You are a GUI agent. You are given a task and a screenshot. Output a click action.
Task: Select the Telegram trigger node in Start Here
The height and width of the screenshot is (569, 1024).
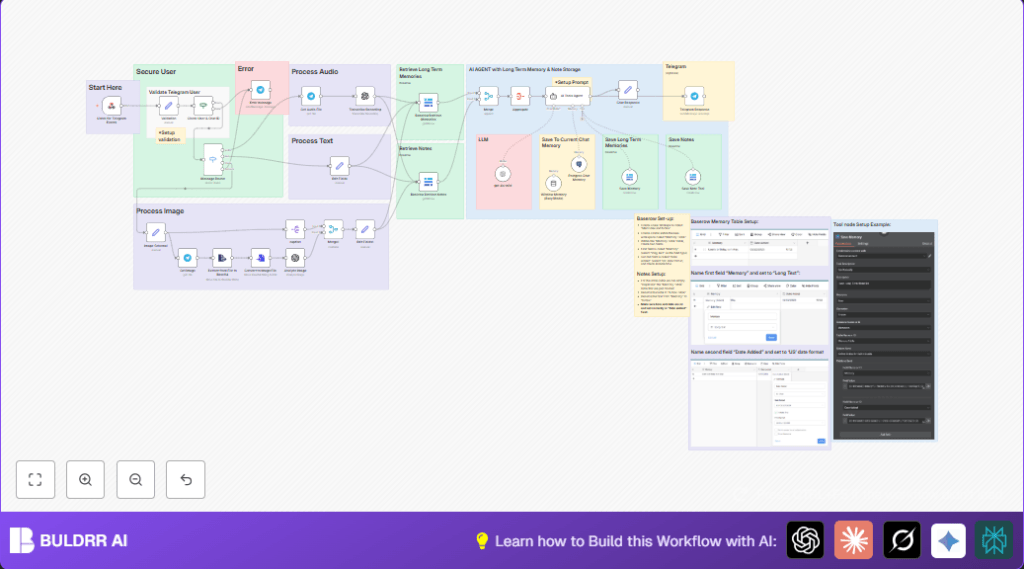(112, 106)
